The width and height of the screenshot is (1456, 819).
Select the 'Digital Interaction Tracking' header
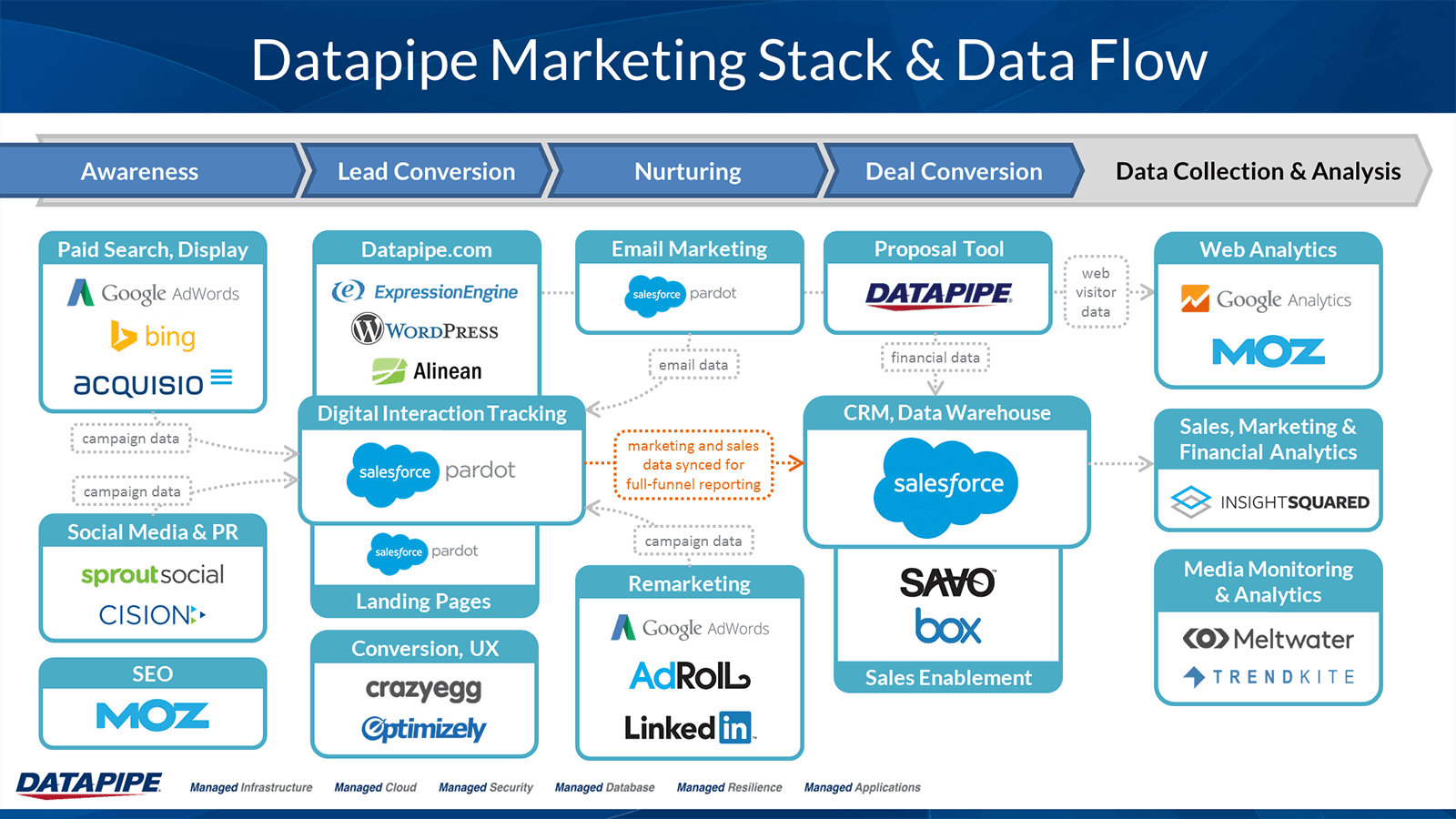[x=442, y=414]
